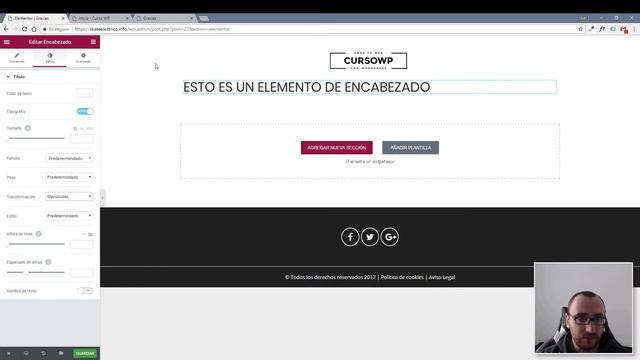Open a new browser tab
Screen dimensions: 640x360
pyautogui.click(x=204, y=18)
